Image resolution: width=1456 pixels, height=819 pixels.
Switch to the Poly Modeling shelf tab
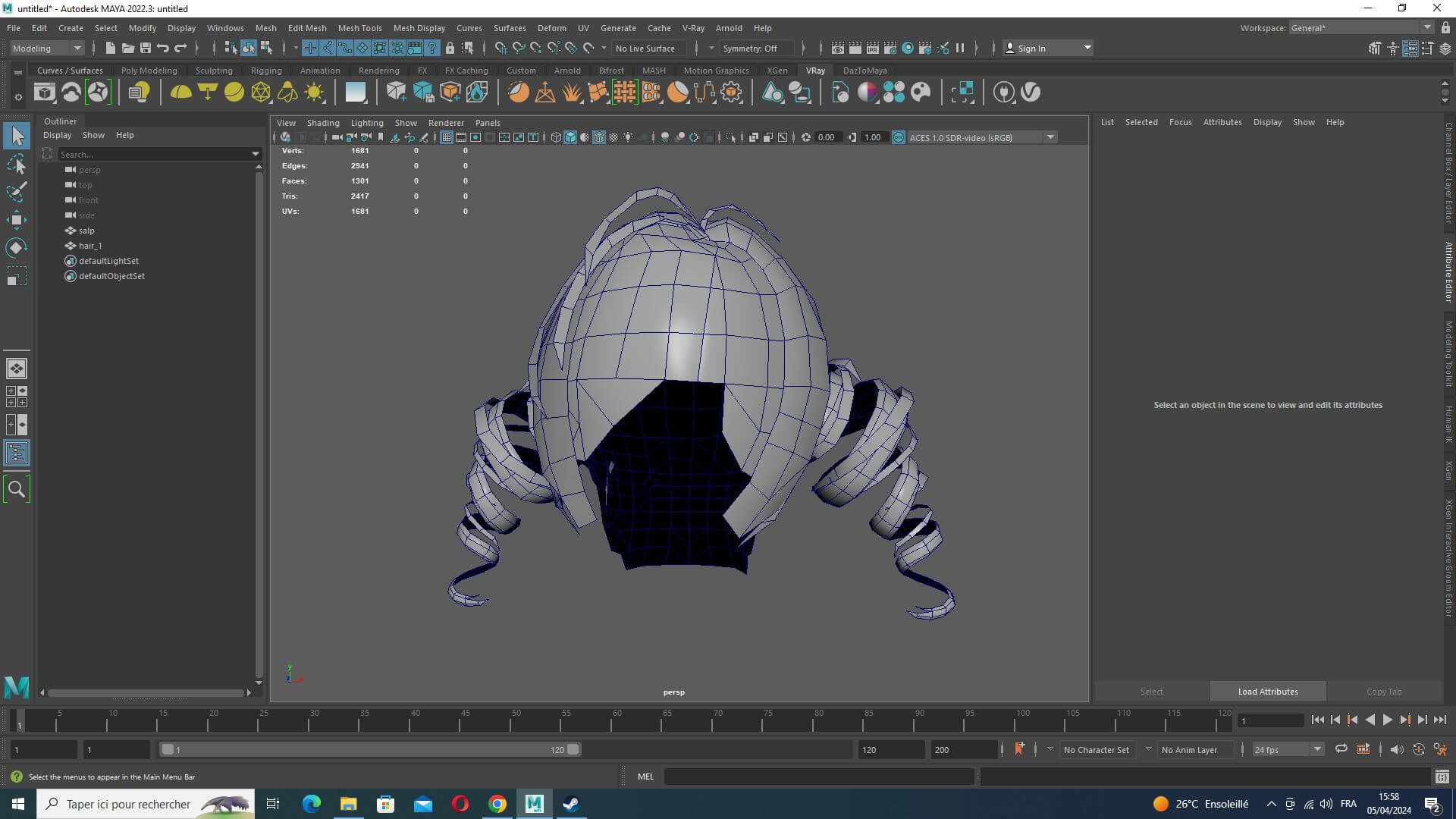click(149, 71)
